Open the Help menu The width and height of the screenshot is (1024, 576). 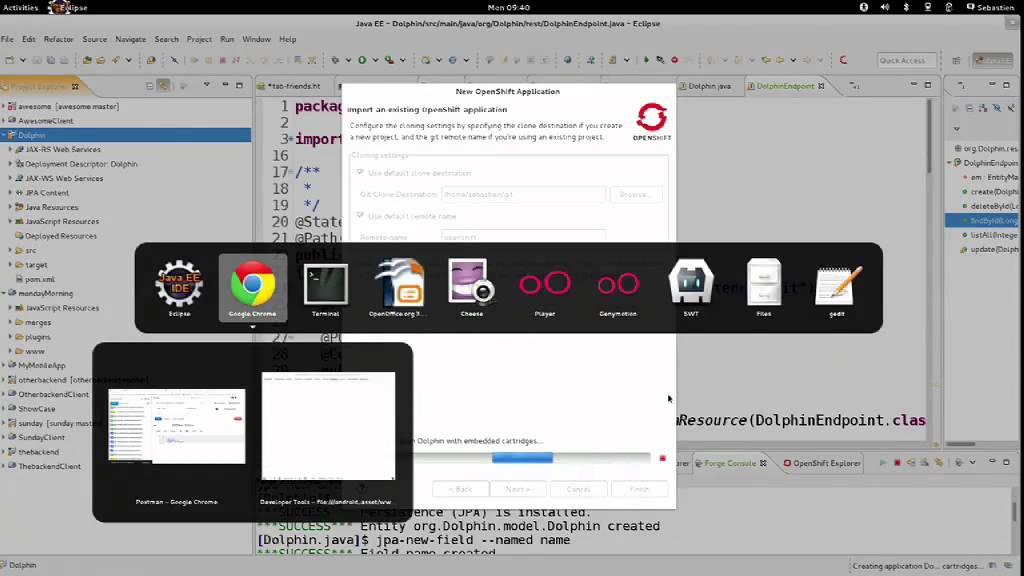287,39
